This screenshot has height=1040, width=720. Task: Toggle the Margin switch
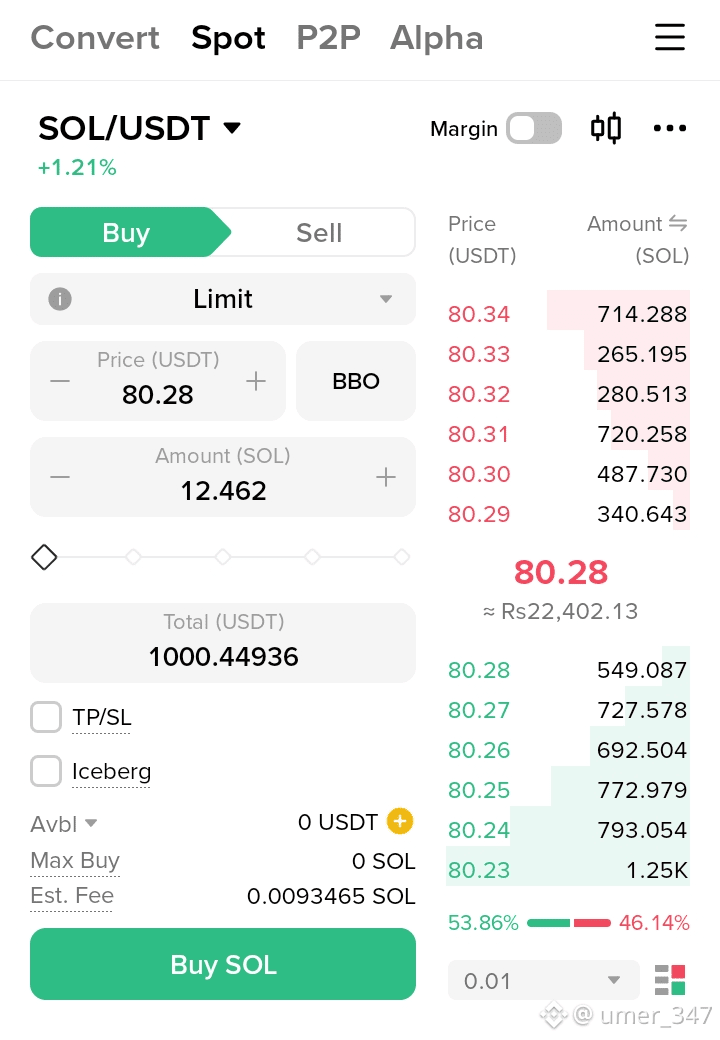tap(534, 128)
